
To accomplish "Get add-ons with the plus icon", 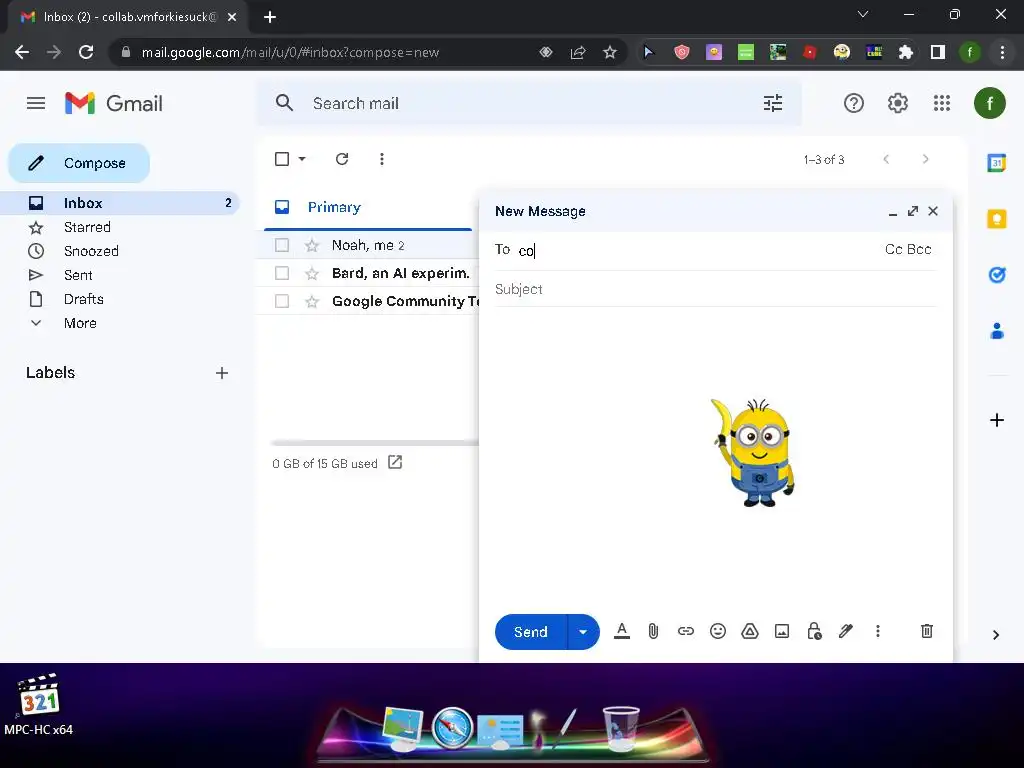I will click(x=997, y=420).
